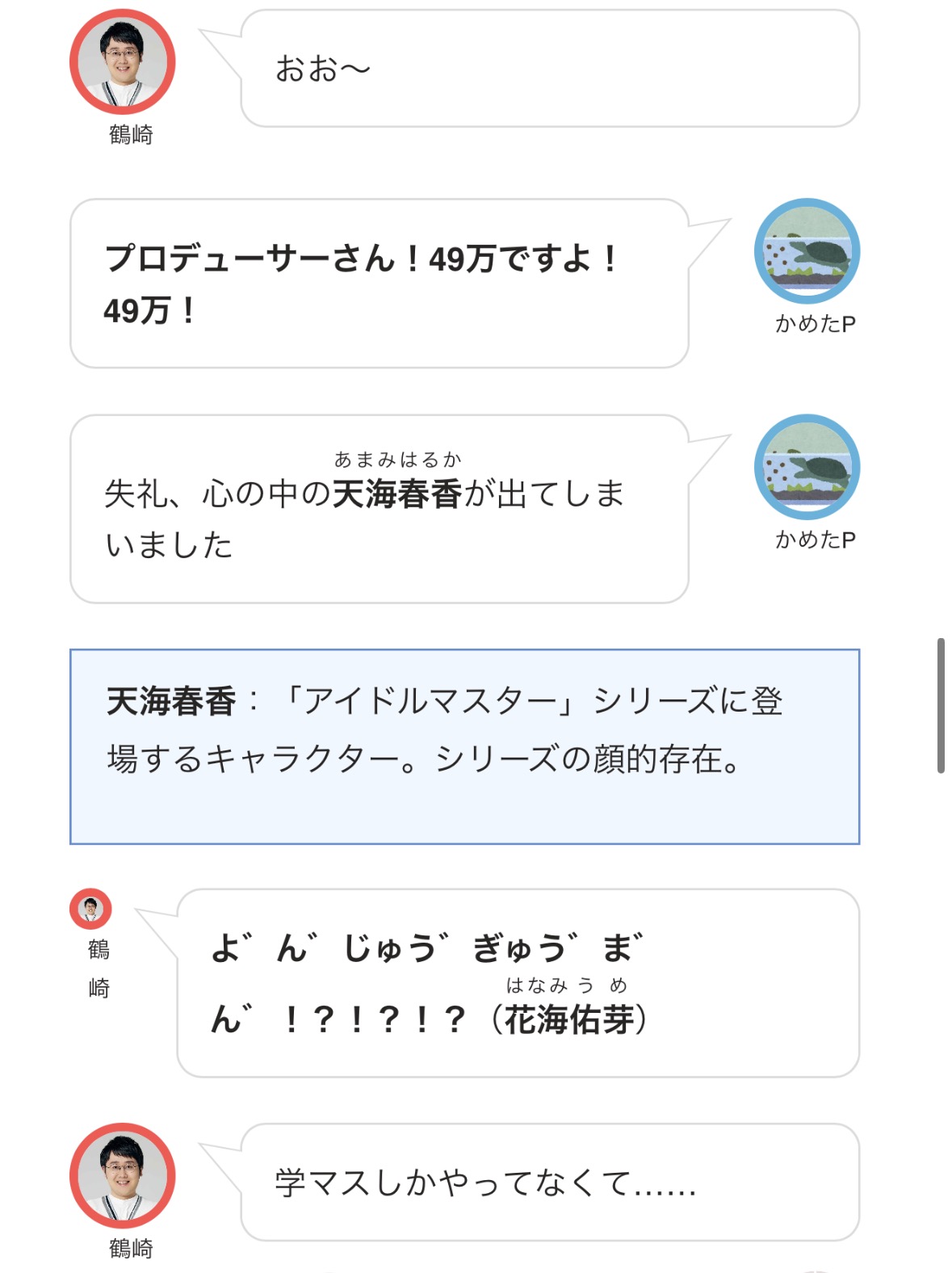
Task: Click the vertical 鶴崎 label under the small avatar
Action: point(99,968)
